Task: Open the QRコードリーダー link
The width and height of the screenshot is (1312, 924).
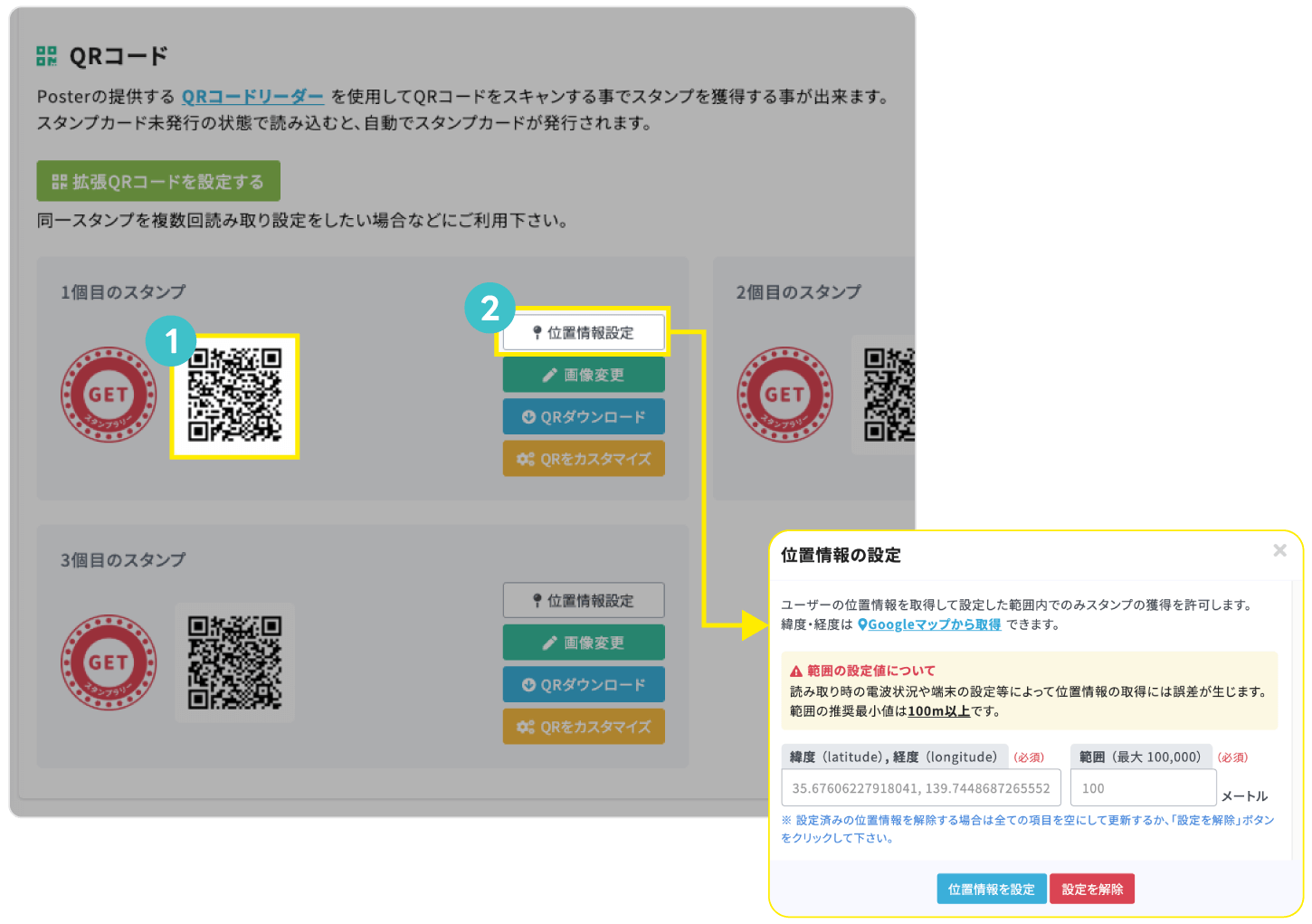Action: click(252, 97)
